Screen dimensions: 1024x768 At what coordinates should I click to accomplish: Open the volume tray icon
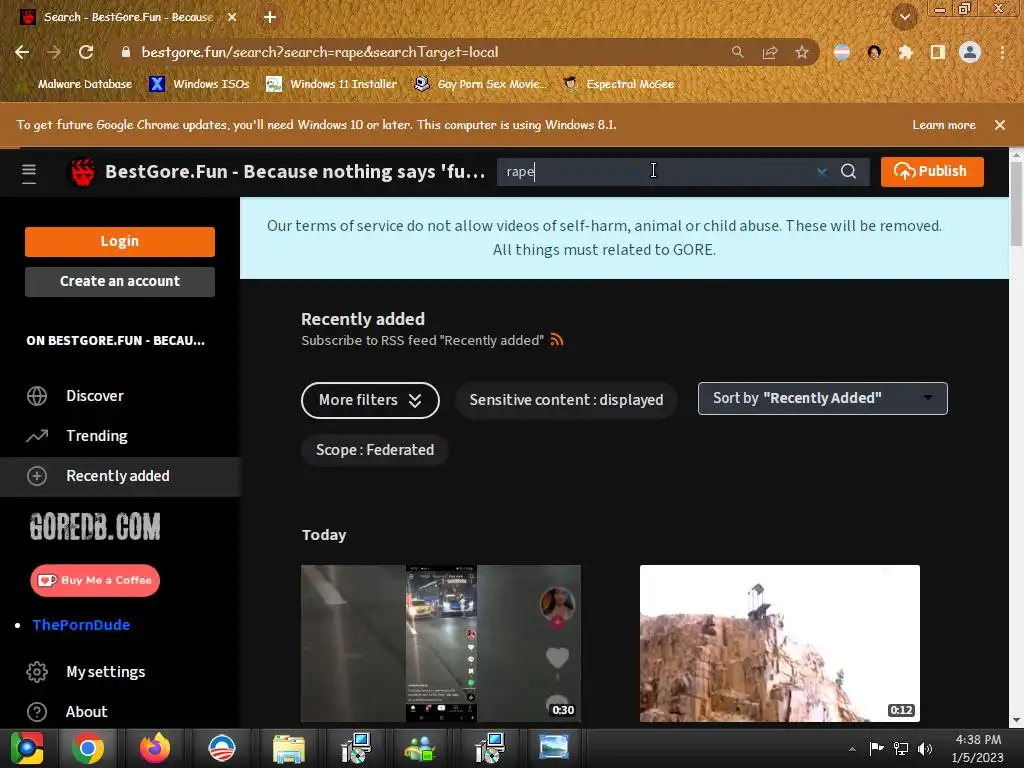(925, 748)
